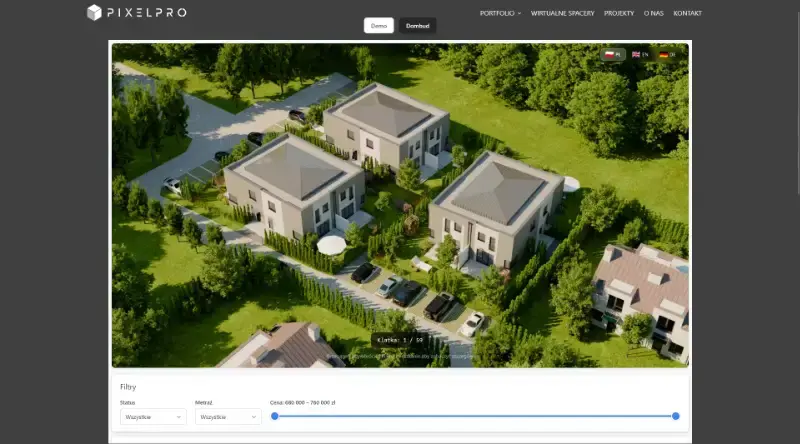The width and height of the screenshot is (800, 444).
Task: Click the Klatka frame counter label
Action: tap(399, 340)
